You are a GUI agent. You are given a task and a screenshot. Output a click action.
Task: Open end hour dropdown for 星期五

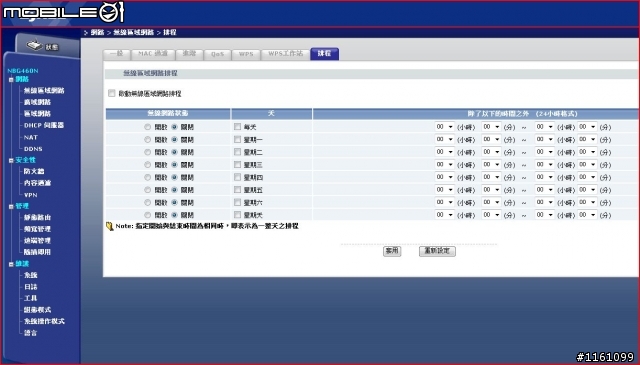(544, 190)
